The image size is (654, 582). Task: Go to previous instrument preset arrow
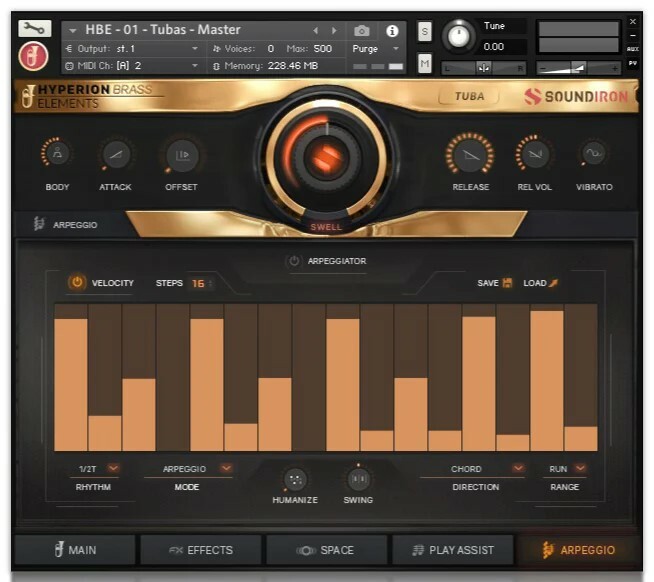pyautogui.click(x=316, y=30)
